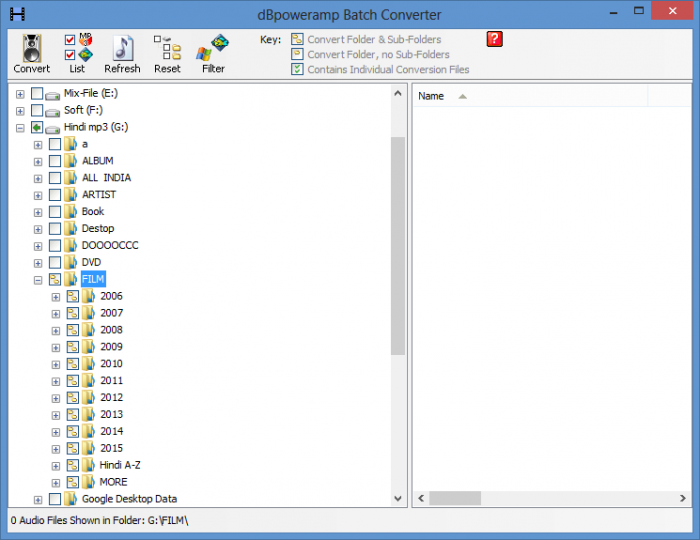
Task: Click the Google Desktop Data folder icon
Action: (x=71, y=499)
